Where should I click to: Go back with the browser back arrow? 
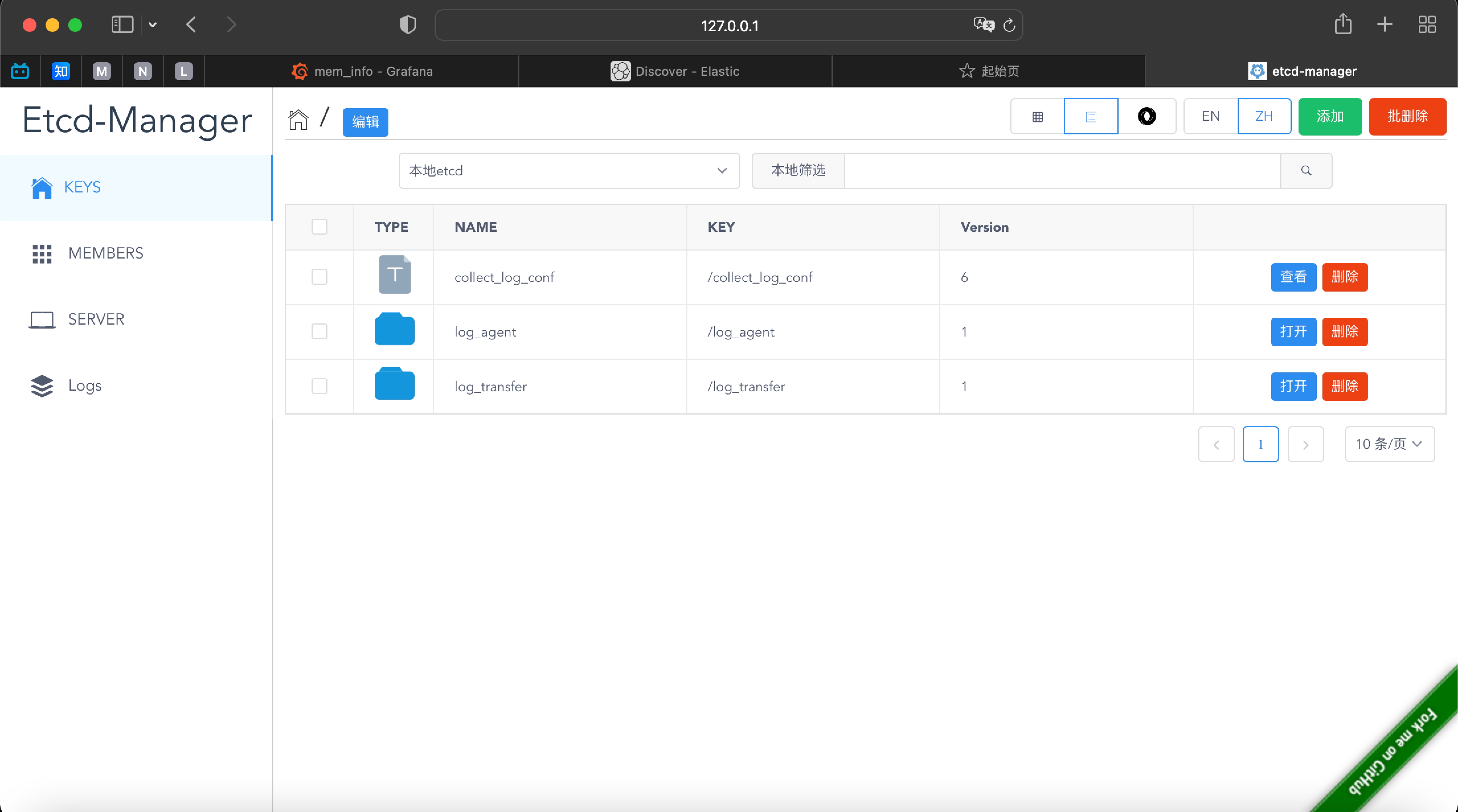pos(191,25)
